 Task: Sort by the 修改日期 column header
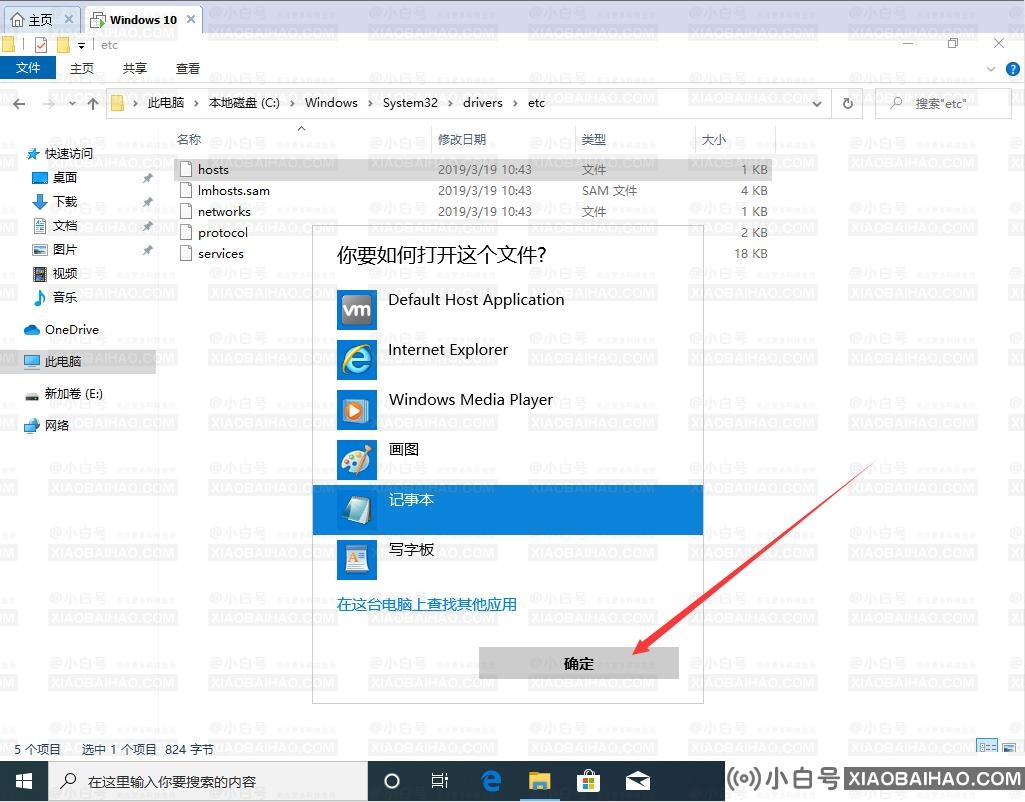click(x=462, y=139)
